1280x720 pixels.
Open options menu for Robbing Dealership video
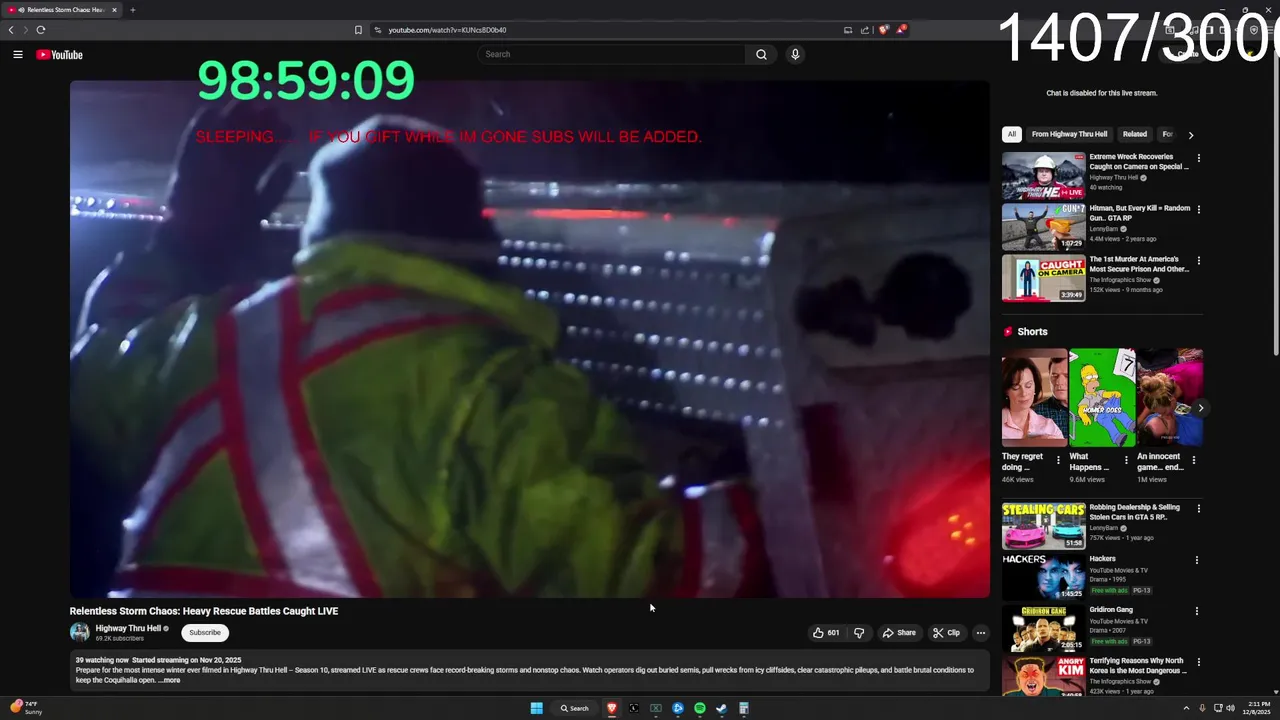click(1198, 509)
